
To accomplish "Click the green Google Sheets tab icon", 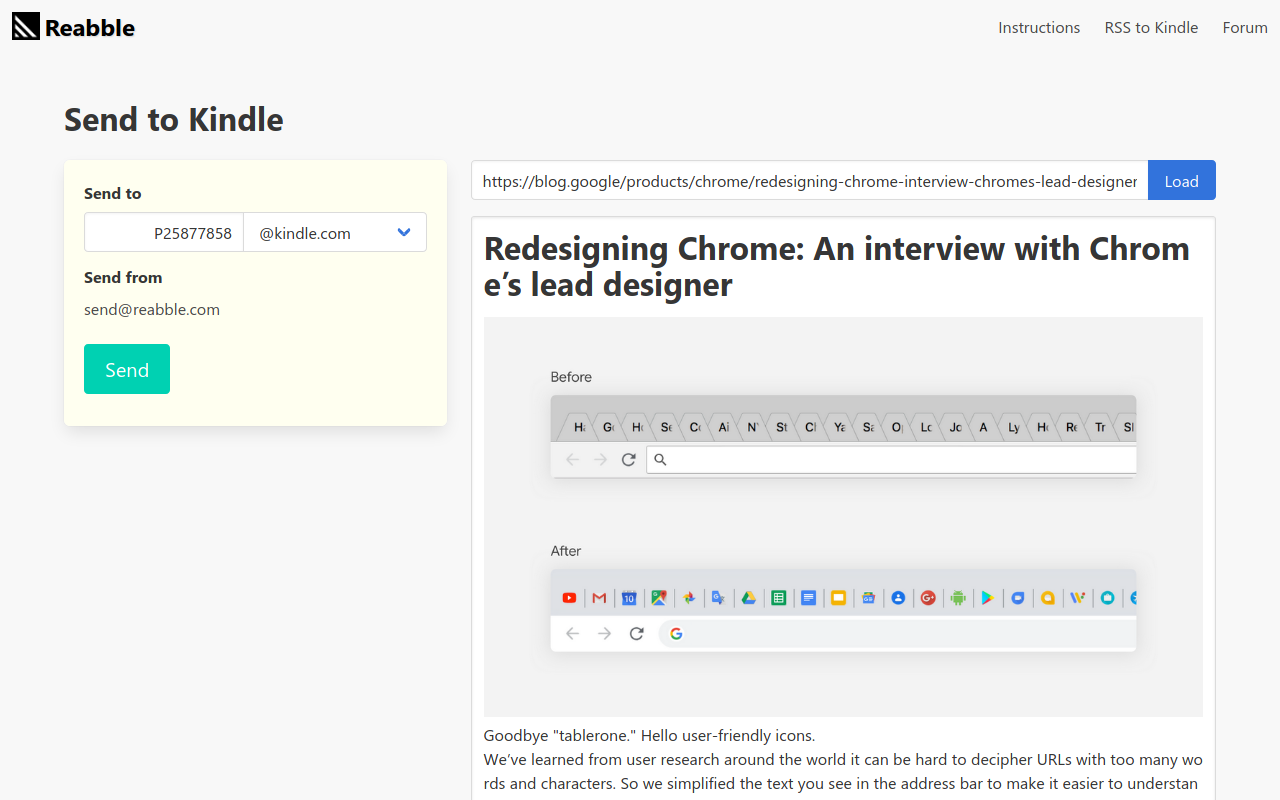I will point(778,598).
